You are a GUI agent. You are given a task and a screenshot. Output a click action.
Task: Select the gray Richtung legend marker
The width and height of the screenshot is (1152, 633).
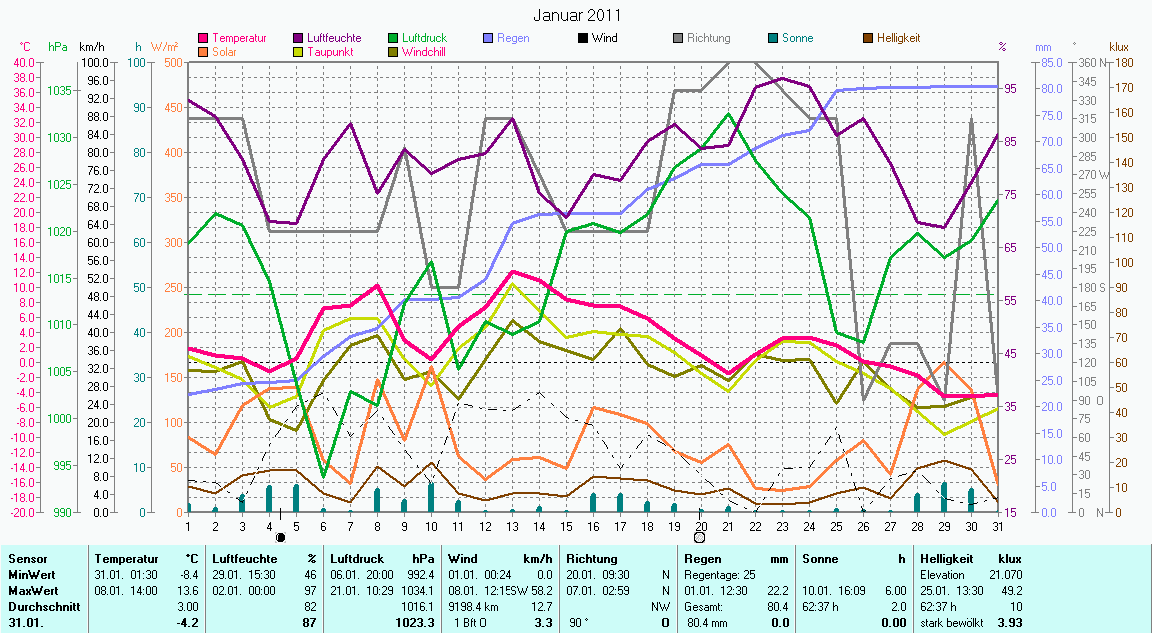[679, 39]
